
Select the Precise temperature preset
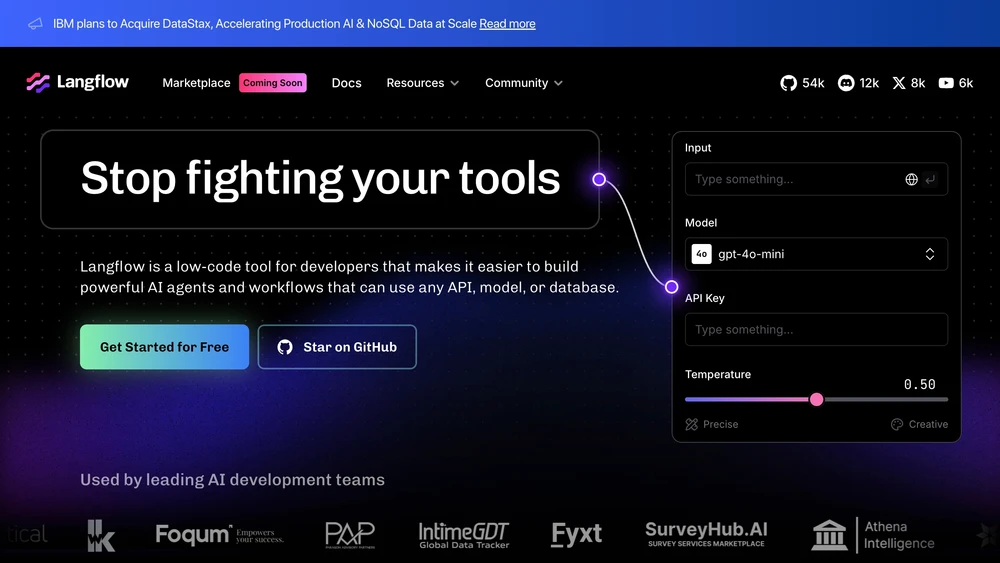(x=712, y=424)
